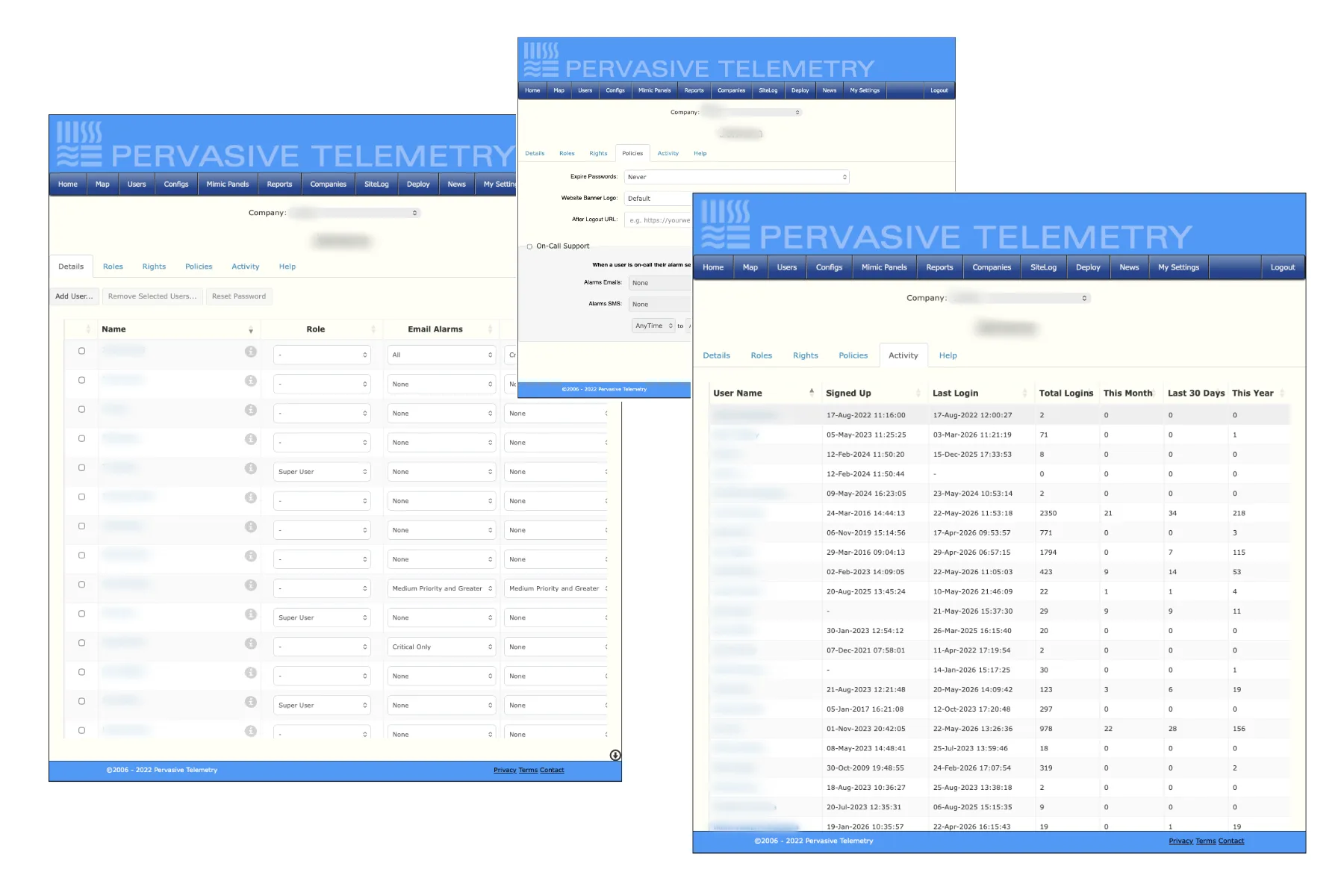Open the Website Banner Logo 'Default' dropdown
The image size is (1344, 896).
pyautogui.click(x=659, y=199)
